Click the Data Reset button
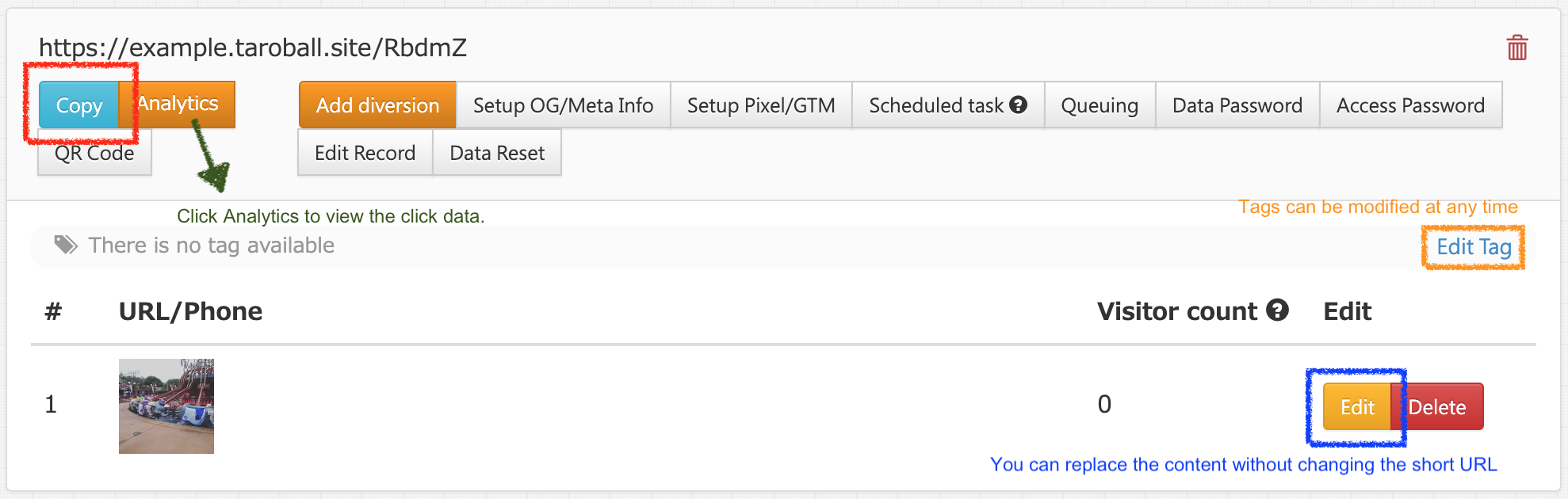Viewport: 1568px width, 499px height. pos(497,153)
